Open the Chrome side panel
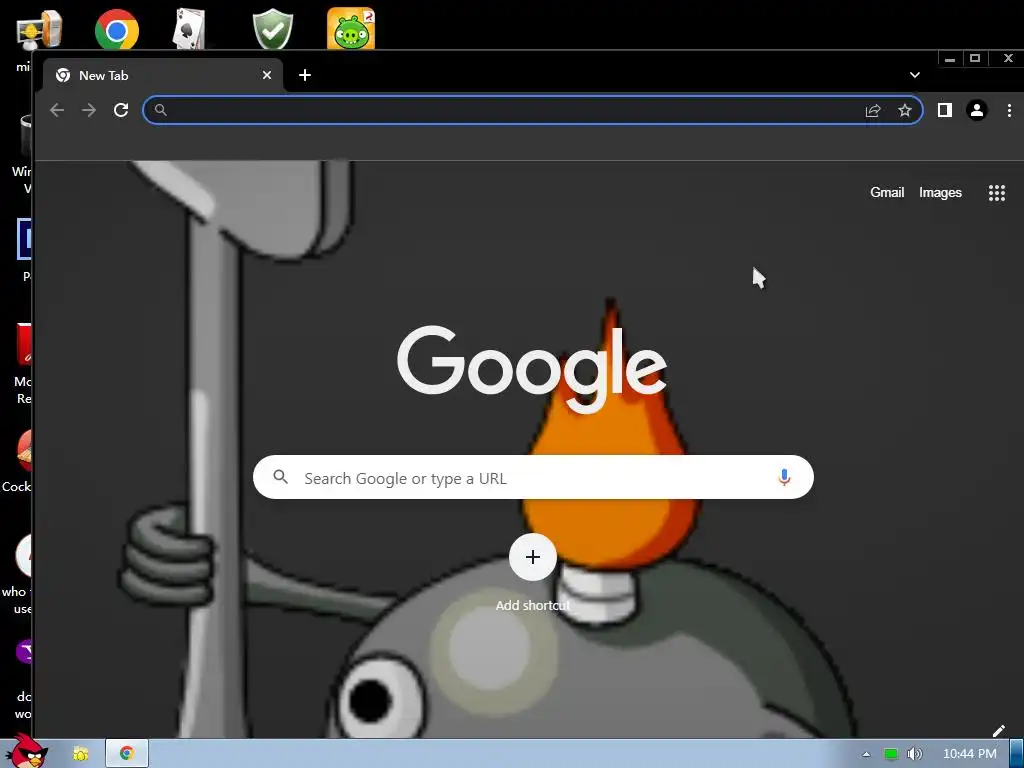This screenshot has height=768, width=1024. pyautogui.click(x=944, y=110)
